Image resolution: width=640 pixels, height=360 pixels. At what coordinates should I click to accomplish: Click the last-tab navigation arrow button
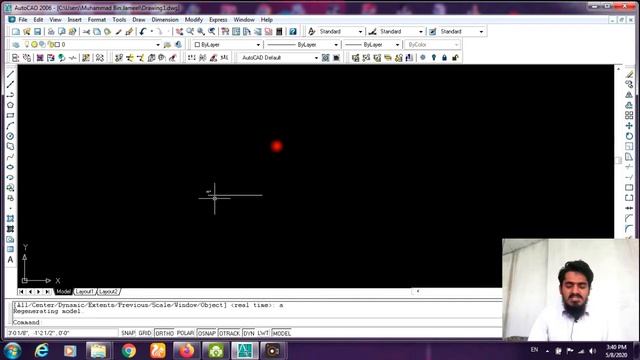(x=48, y=291)
